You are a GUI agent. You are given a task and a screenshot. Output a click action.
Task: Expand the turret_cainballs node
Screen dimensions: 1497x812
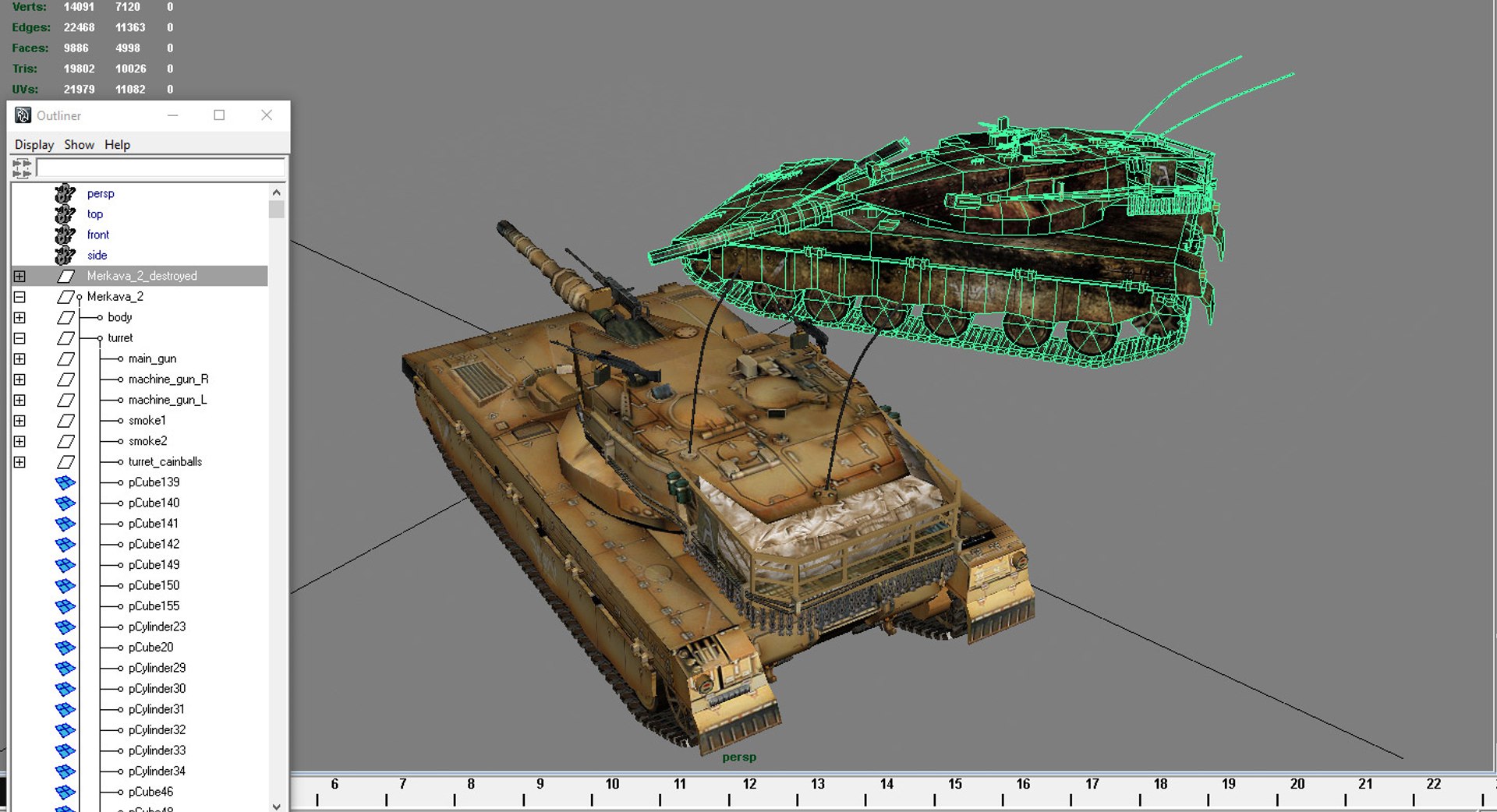pyautogui.click(x=19, y=462)
